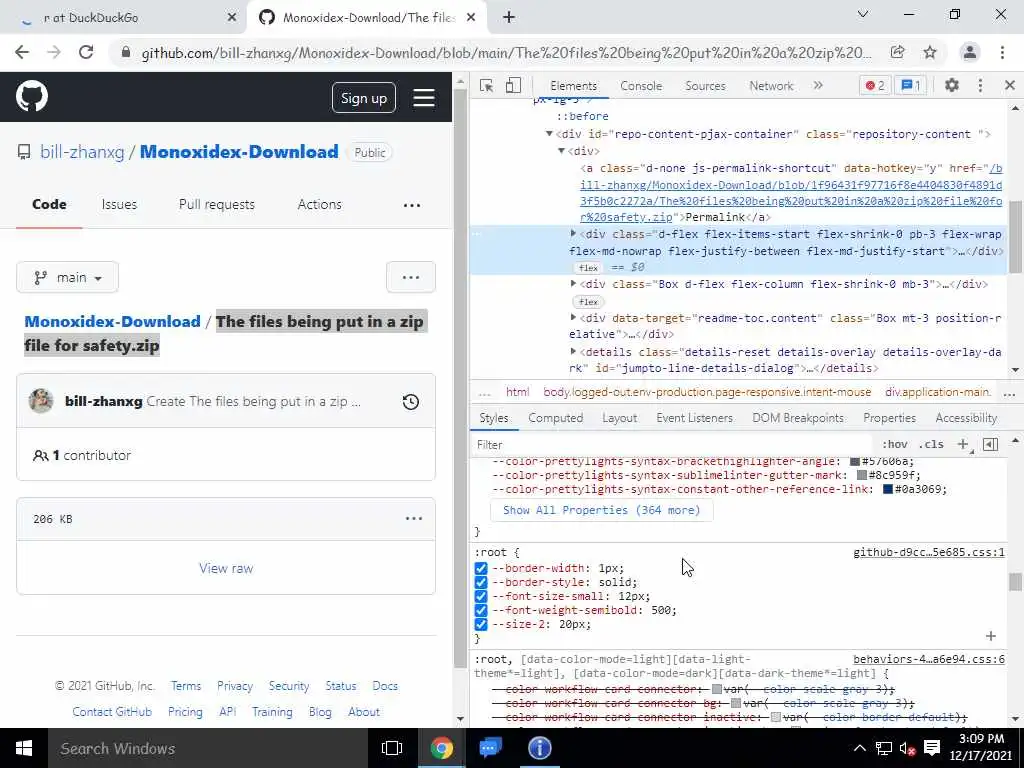The width and height of the screenshot is (1024, 768).
Task: Uncheck the --font-size-small property
Action: 481,596
